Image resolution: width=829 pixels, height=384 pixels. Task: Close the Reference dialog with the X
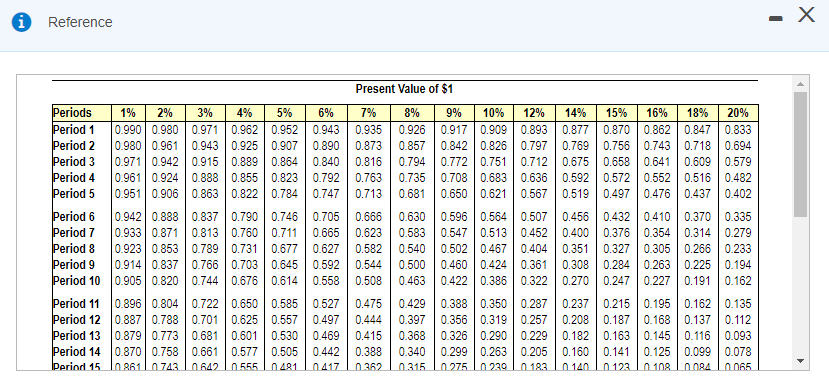(806, 15)
